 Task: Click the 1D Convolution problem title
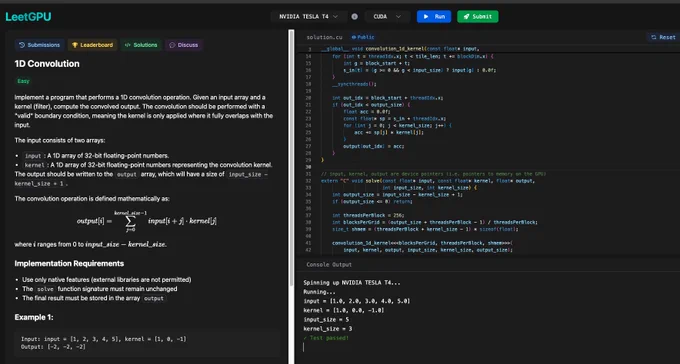pos(47,64)
